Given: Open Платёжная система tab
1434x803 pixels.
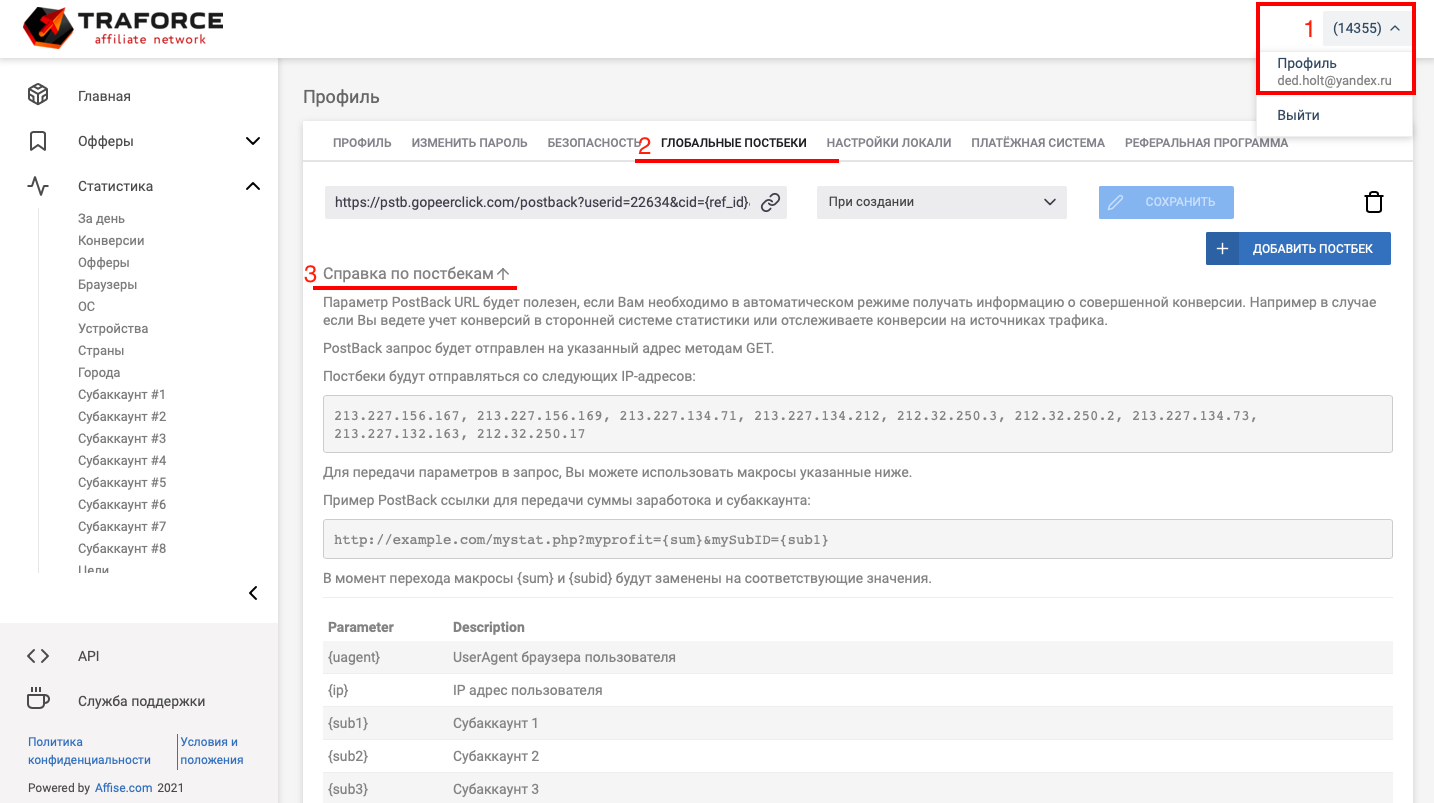Looking at the screenshot, I should pyautogui.click(x=1038, y=143).
